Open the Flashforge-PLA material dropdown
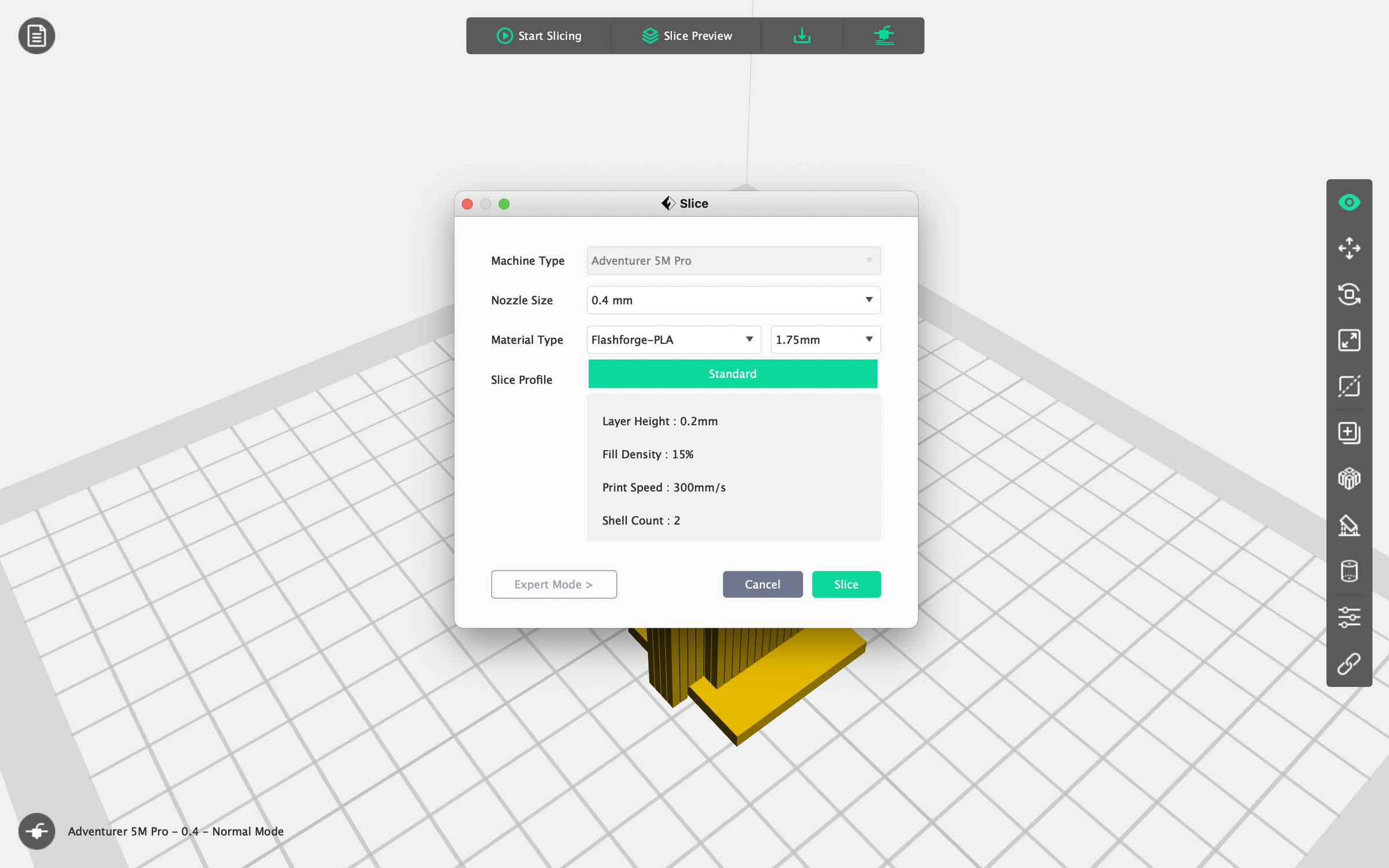Viewport: 1389px width, 868px height. (673, 340)
